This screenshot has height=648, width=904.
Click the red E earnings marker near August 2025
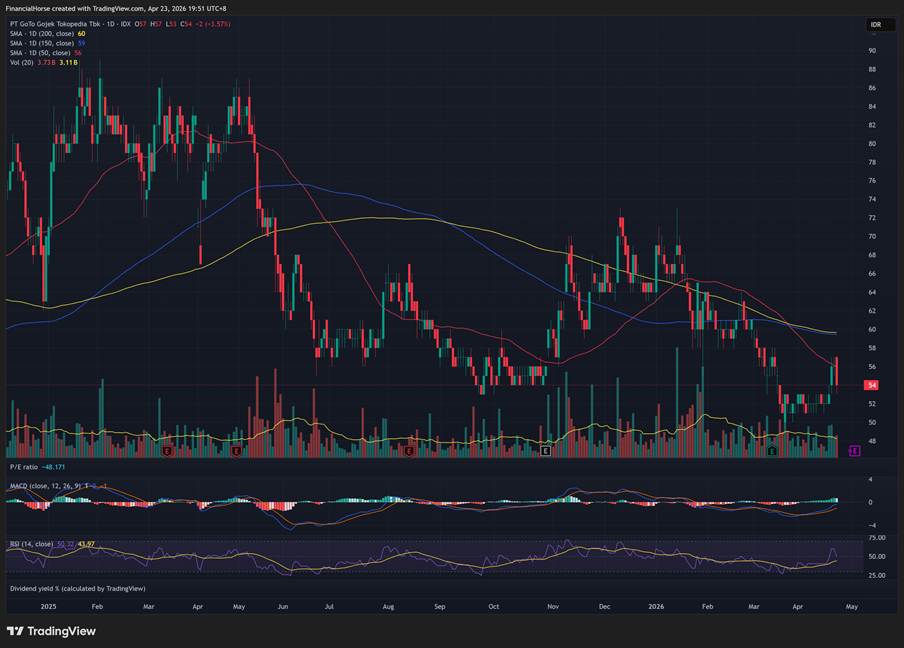click(x=410, y=452)
